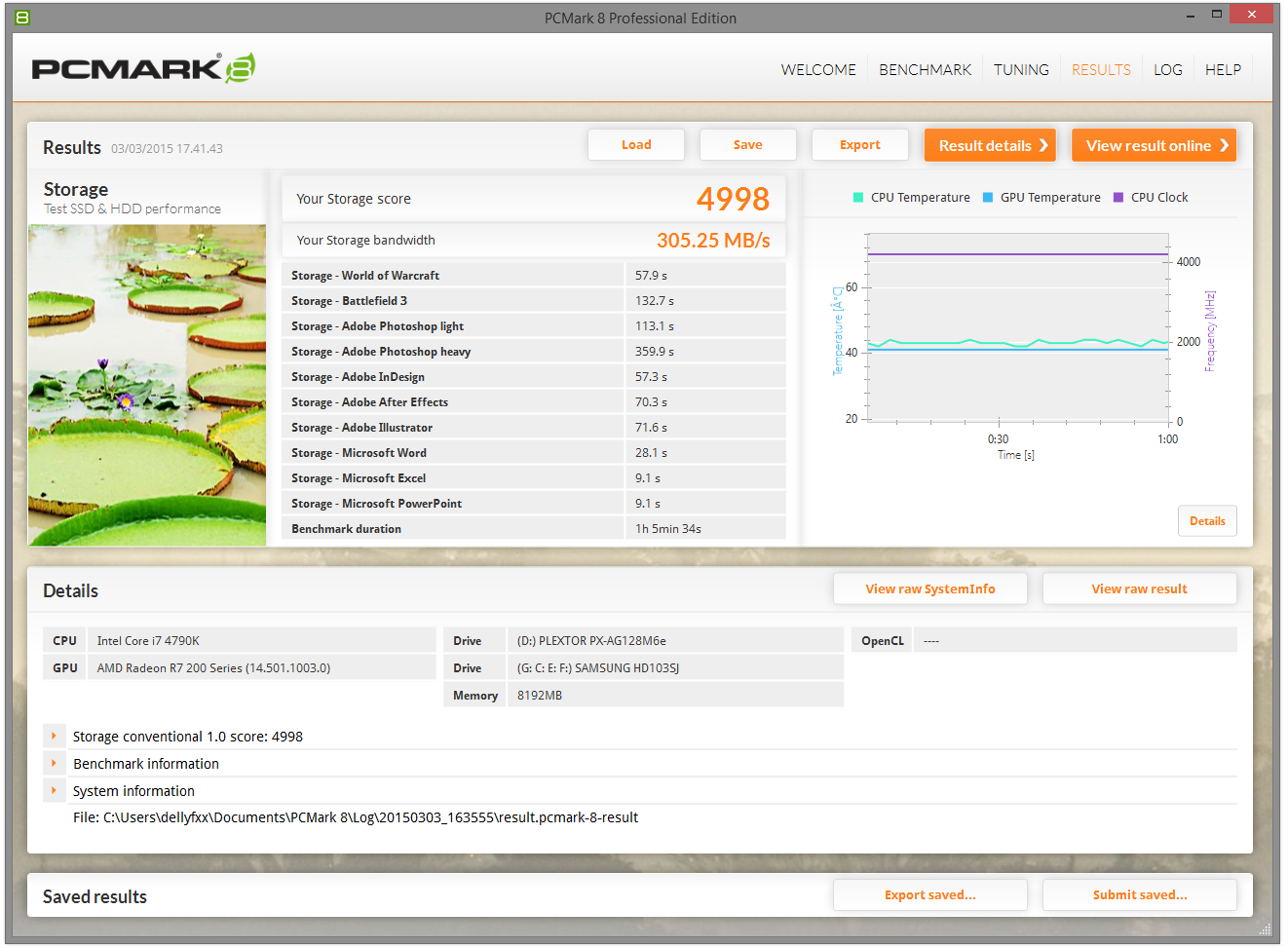1288x948 pixels.
Task: Select Storage - Adobe InDesign row
Action: coord(534,377)
